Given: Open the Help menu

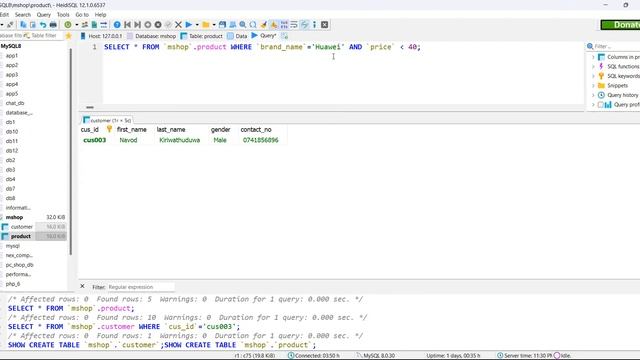Looking at the screenshot, I should [x=100, y=15].
